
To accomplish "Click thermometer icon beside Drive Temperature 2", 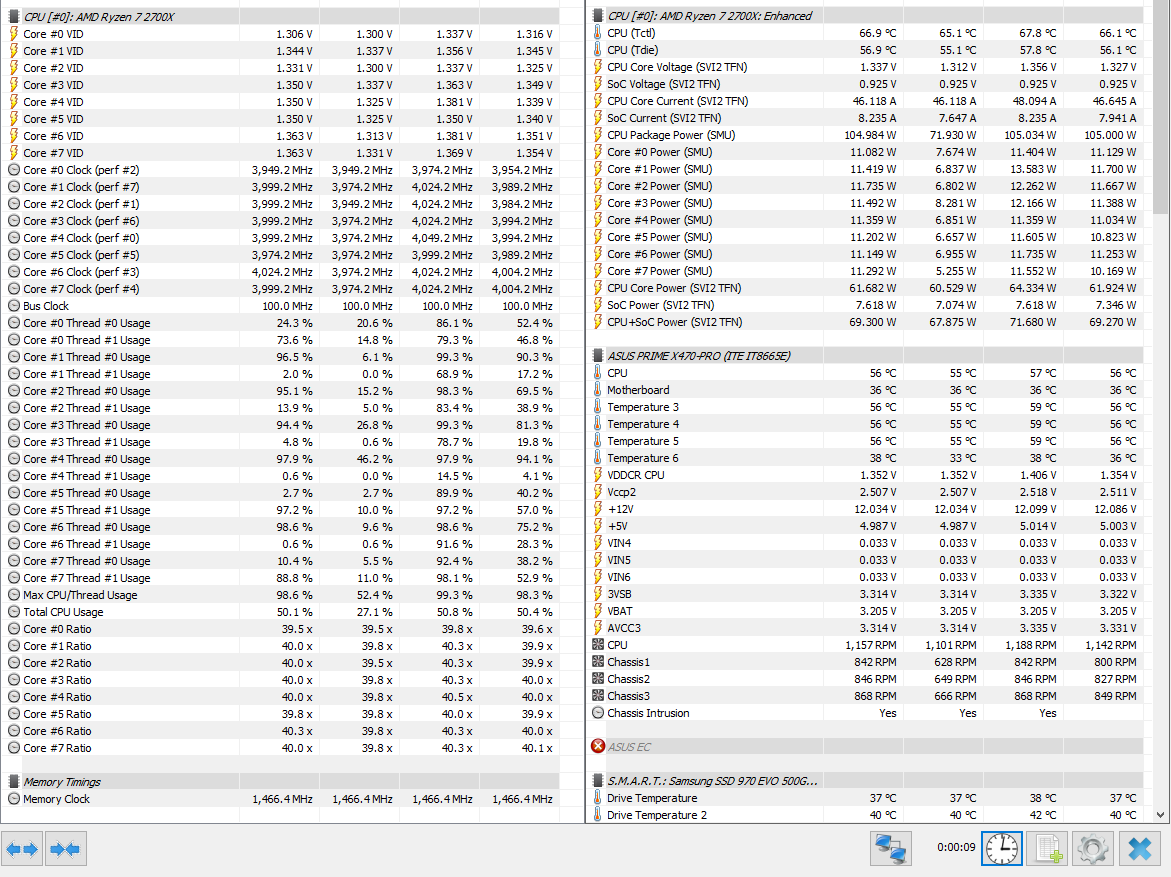I will pyautogui.click(x=597, y=814).
